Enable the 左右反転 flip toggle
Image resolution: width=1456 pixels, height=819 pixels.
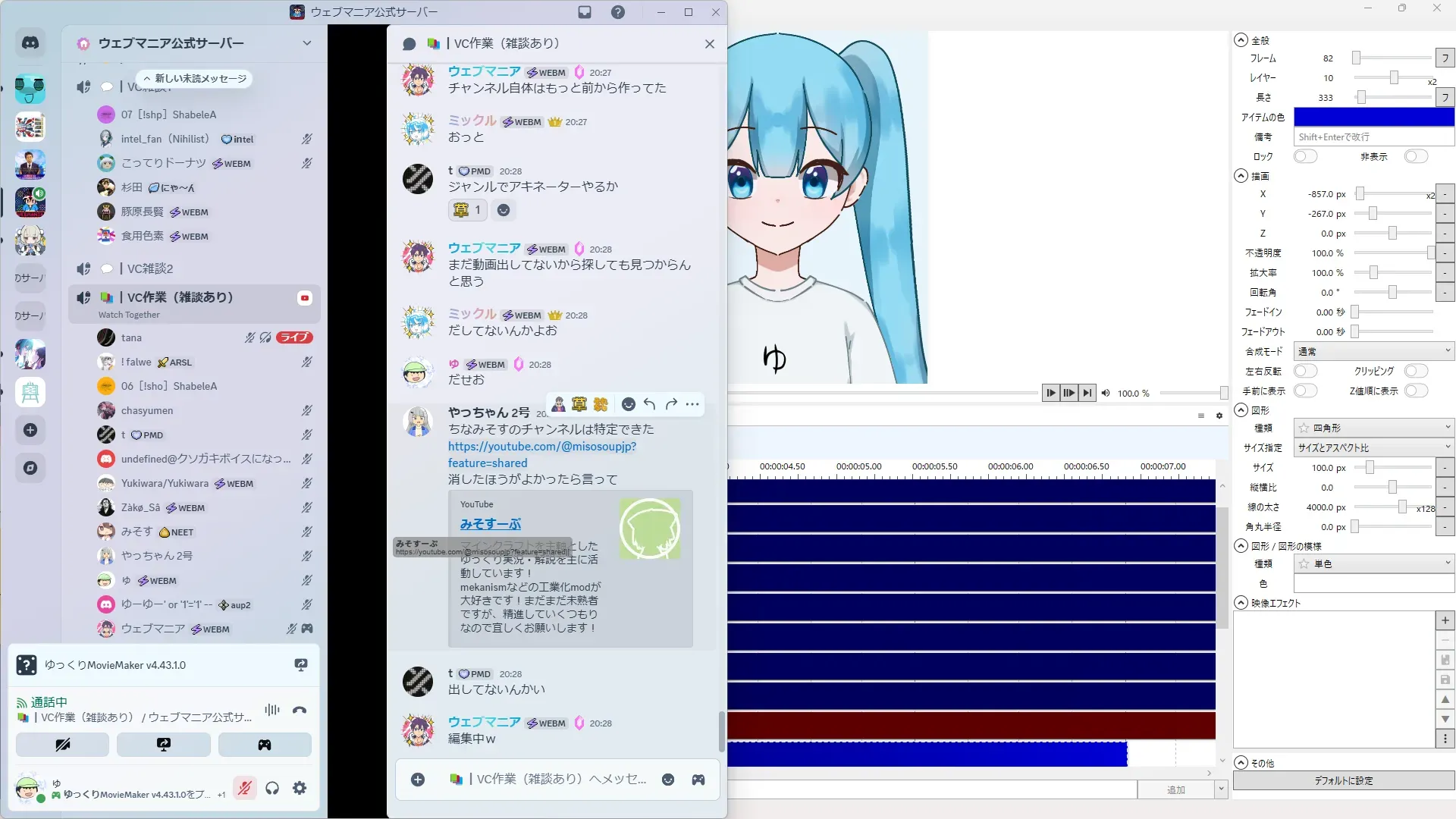point(1305,371)
